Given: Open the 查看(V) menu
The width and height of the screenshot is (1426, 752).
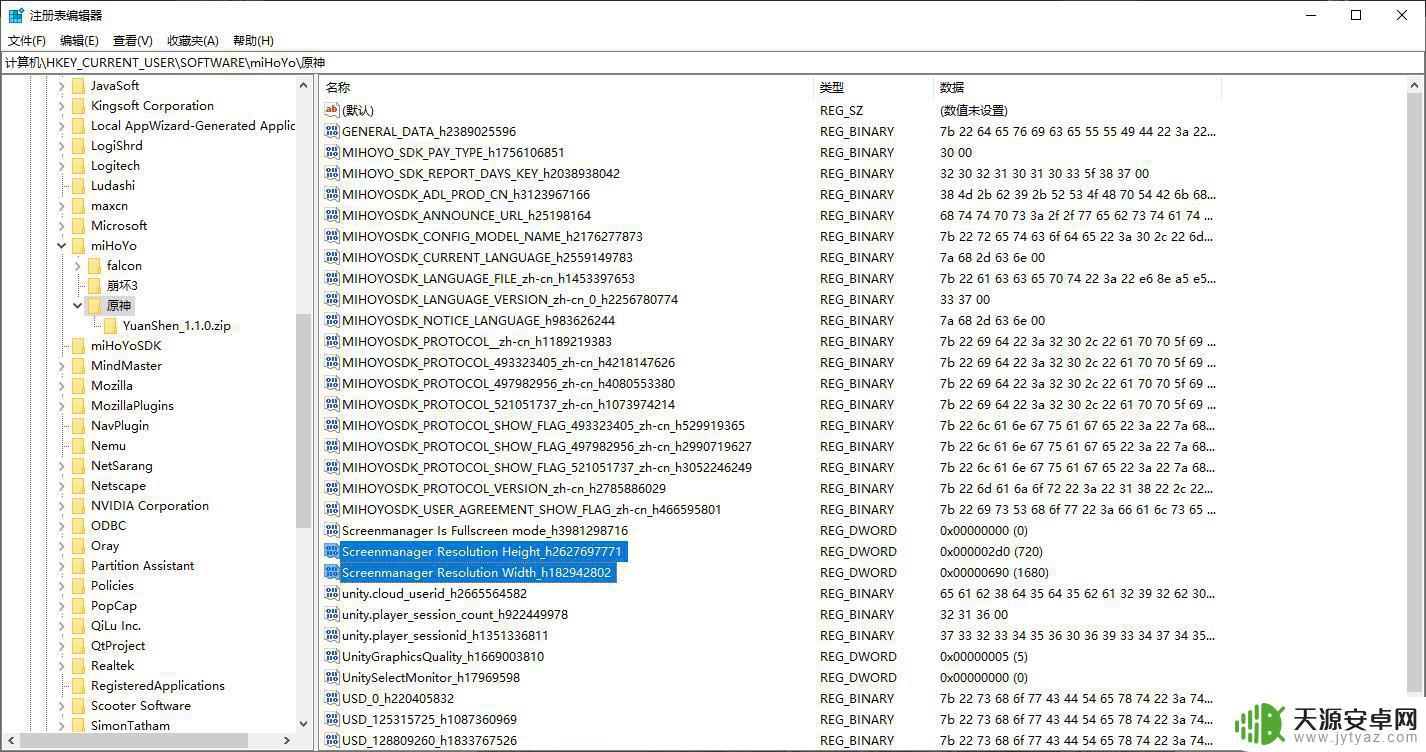Looking at the screenshot, I should (x=133, y=40).
